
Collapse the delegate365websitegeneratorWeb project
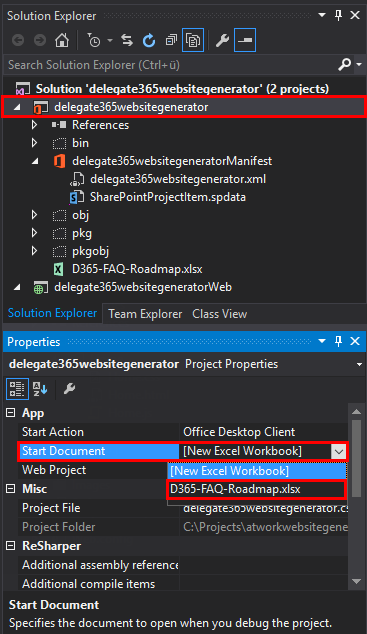click(17, 287)
